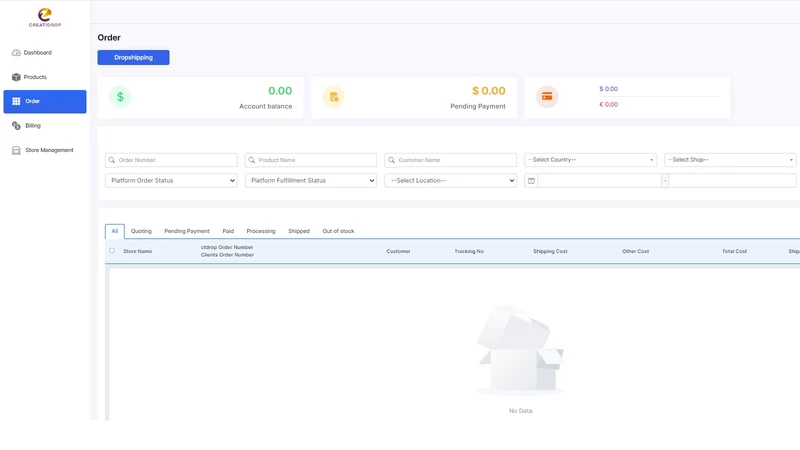This screenshot has height=450, width=800.
Task: Click the Product Name search field
Action: point(311,160)
